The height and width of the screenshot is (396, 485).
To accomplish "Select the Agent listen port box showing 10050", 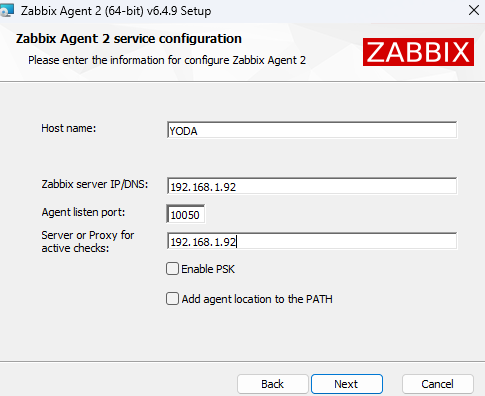I will click(x=186, y=214).
